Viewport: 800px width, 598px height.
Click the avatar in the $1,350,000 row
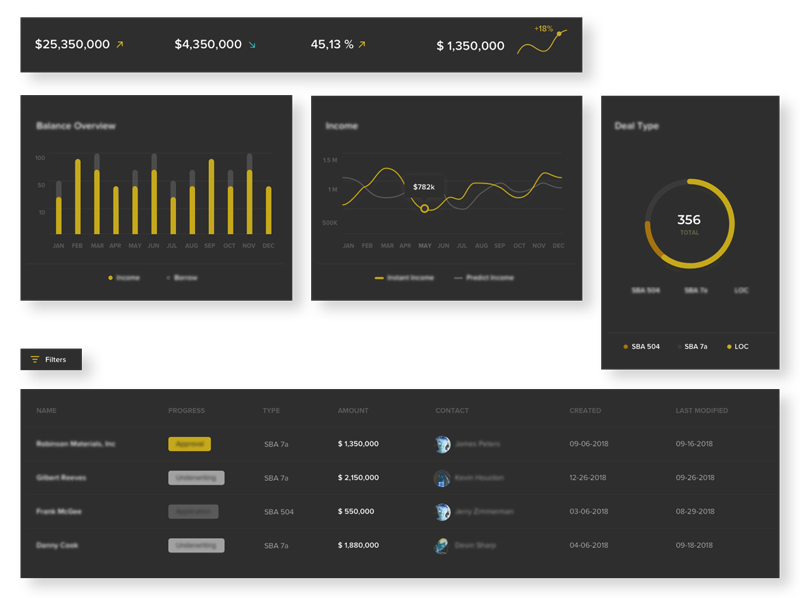(x=442, y=444)
